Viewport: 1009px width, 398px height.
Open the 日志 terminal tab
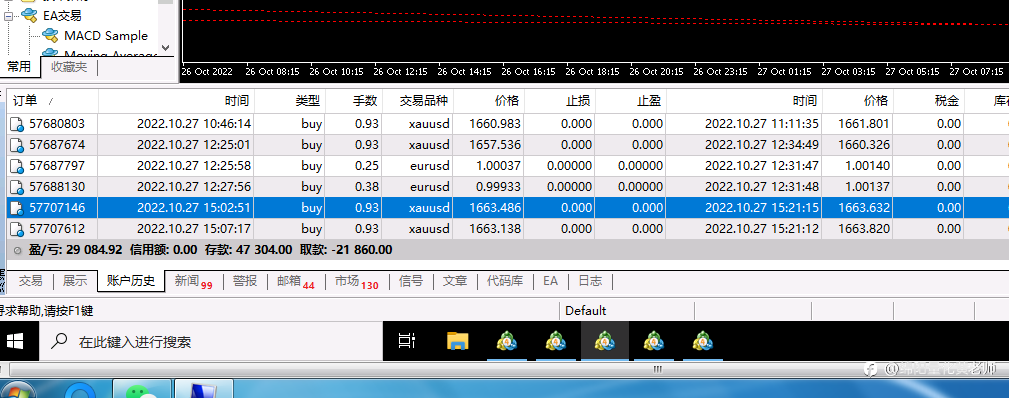590,281
